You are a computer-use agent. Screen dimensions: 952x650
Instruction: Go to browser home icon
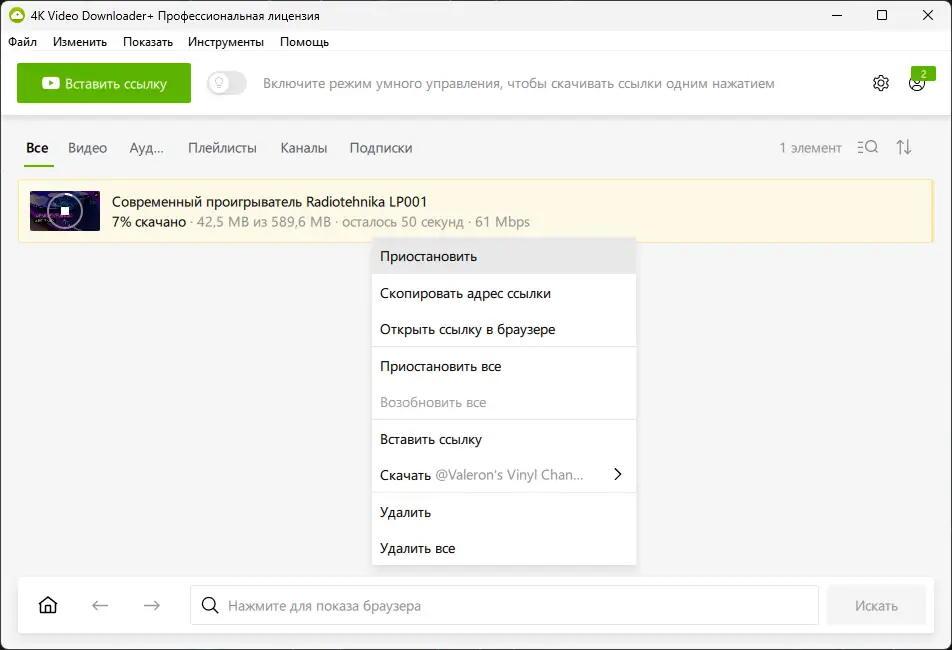(x=48, y=605)
